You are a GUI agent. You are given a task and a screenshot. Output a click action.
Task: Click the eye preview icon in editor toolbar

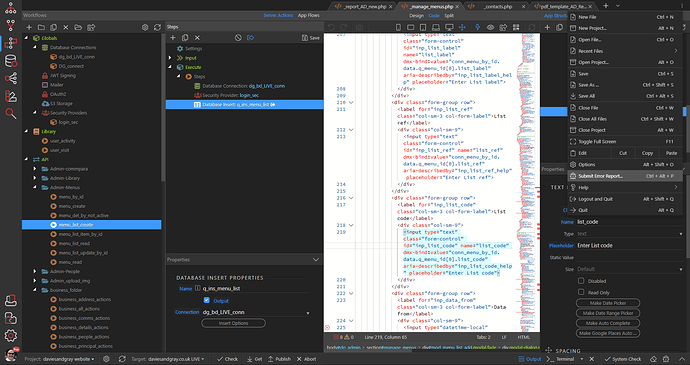490,27
